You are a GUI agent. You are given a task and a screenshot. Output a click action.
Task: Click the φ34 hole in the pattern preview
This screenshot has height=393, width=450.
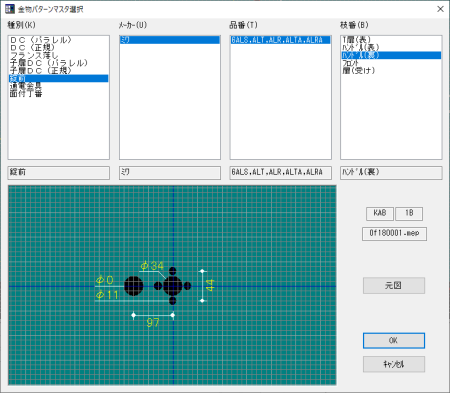(173, 286)
